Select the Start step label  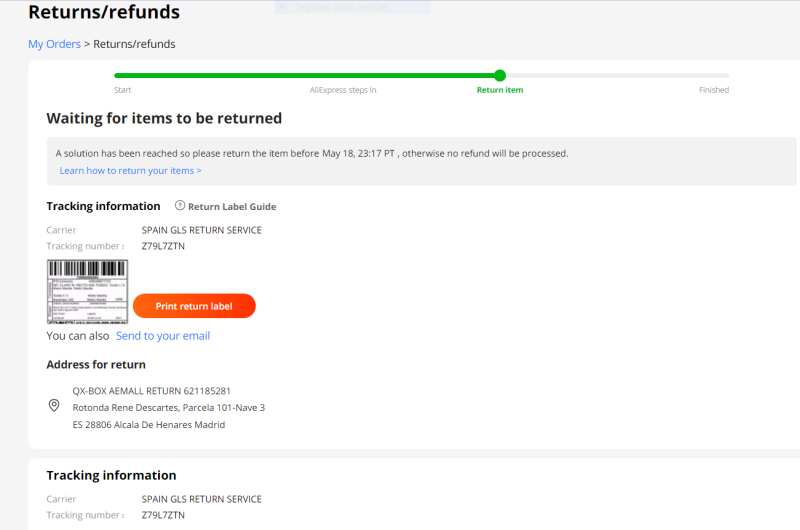point(123,90)
